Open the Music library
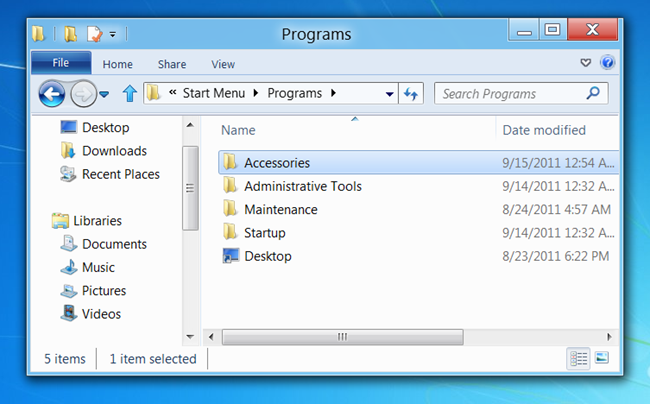The image size is (650, 404). (98, 267)
